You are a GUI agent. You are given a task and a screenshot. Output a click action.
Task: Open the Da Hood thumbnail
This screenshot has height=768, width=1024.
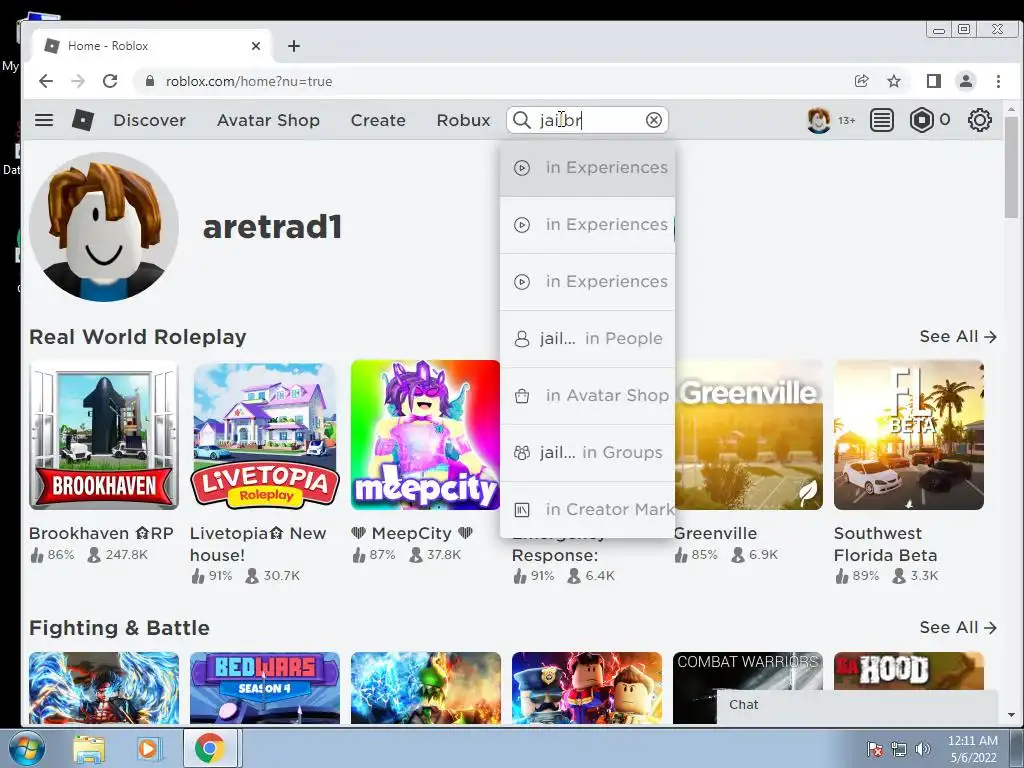click(908, 671)
